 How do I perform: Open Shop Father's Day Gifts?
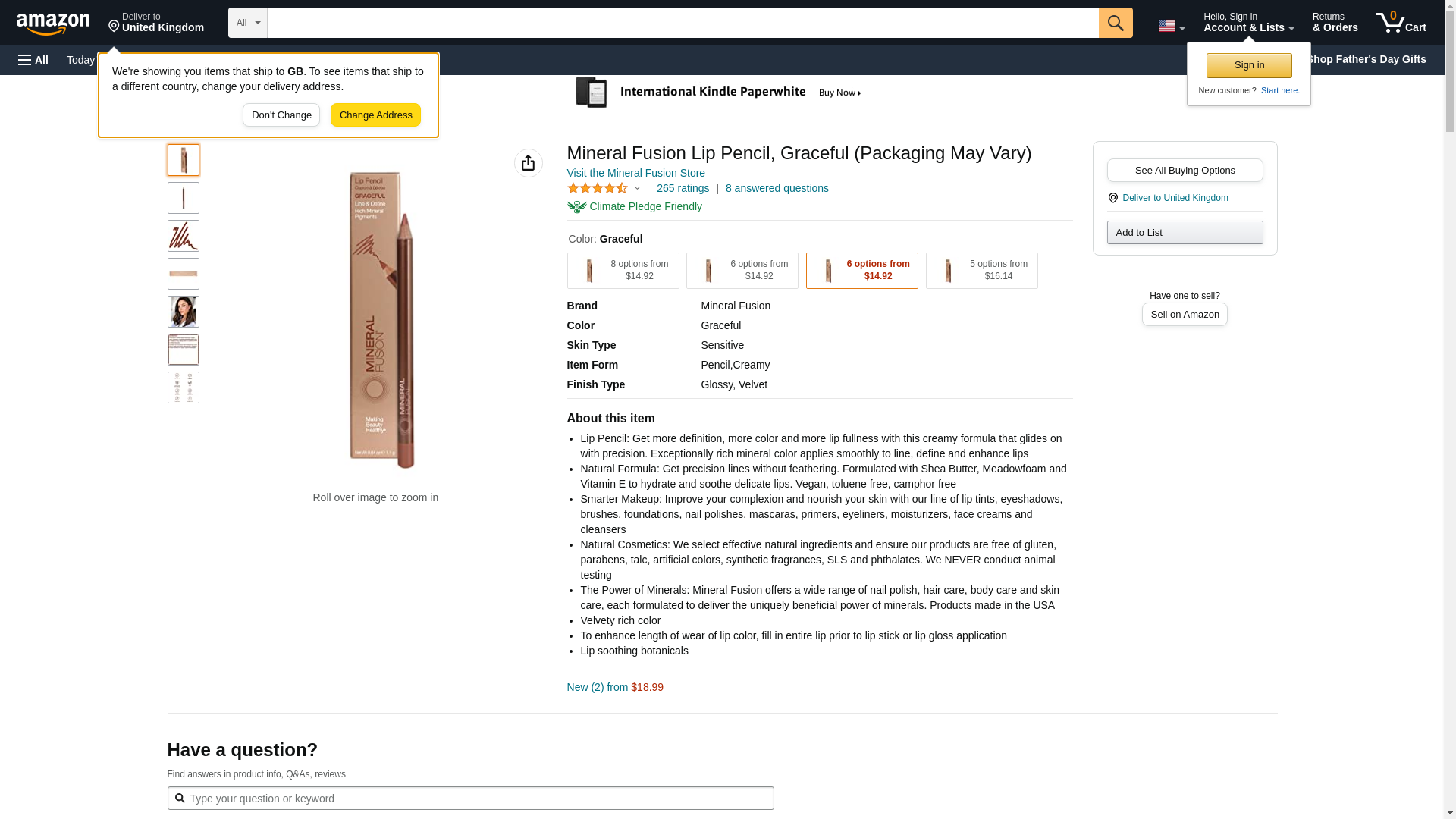point(1366,59)
